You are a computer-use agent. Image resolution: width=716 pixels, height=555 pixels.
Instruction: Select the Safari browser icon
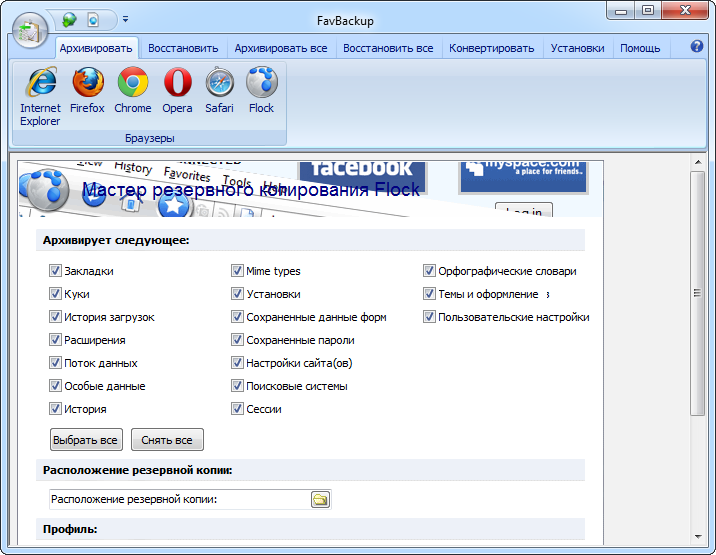click(x=219, y=90)
